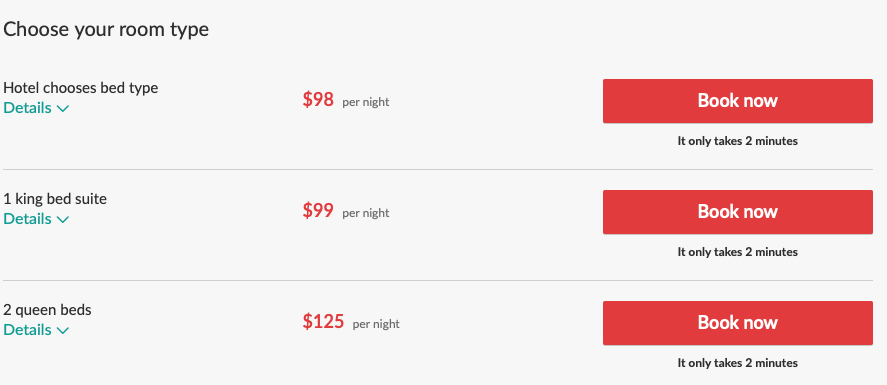
Task: Click 'It only takes 2 minutes' under first Book now
Action: [738, 141]
